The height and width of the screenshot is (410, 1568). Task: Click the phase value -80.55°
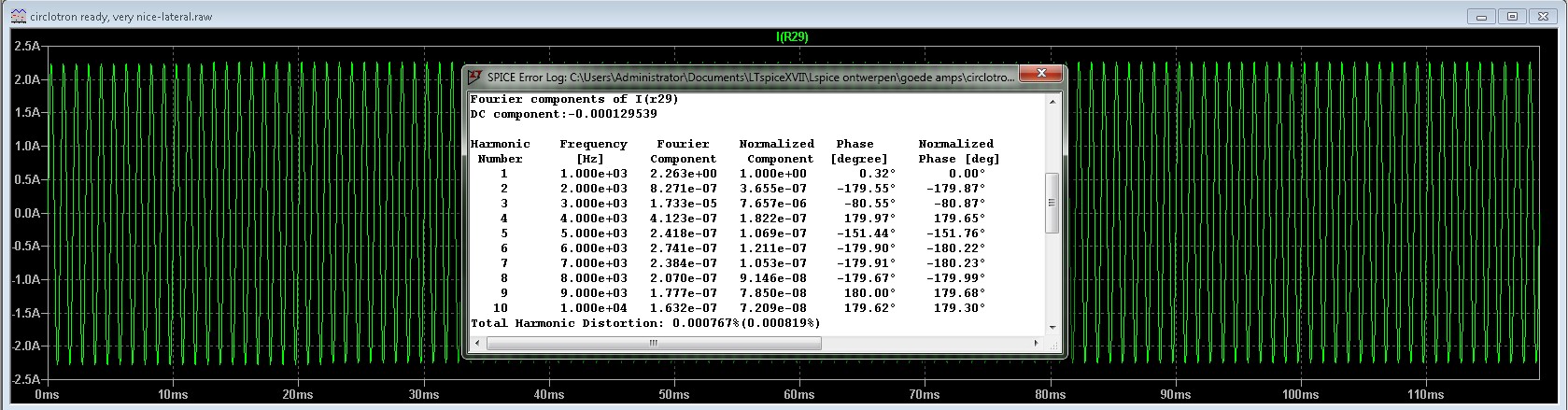869,204
